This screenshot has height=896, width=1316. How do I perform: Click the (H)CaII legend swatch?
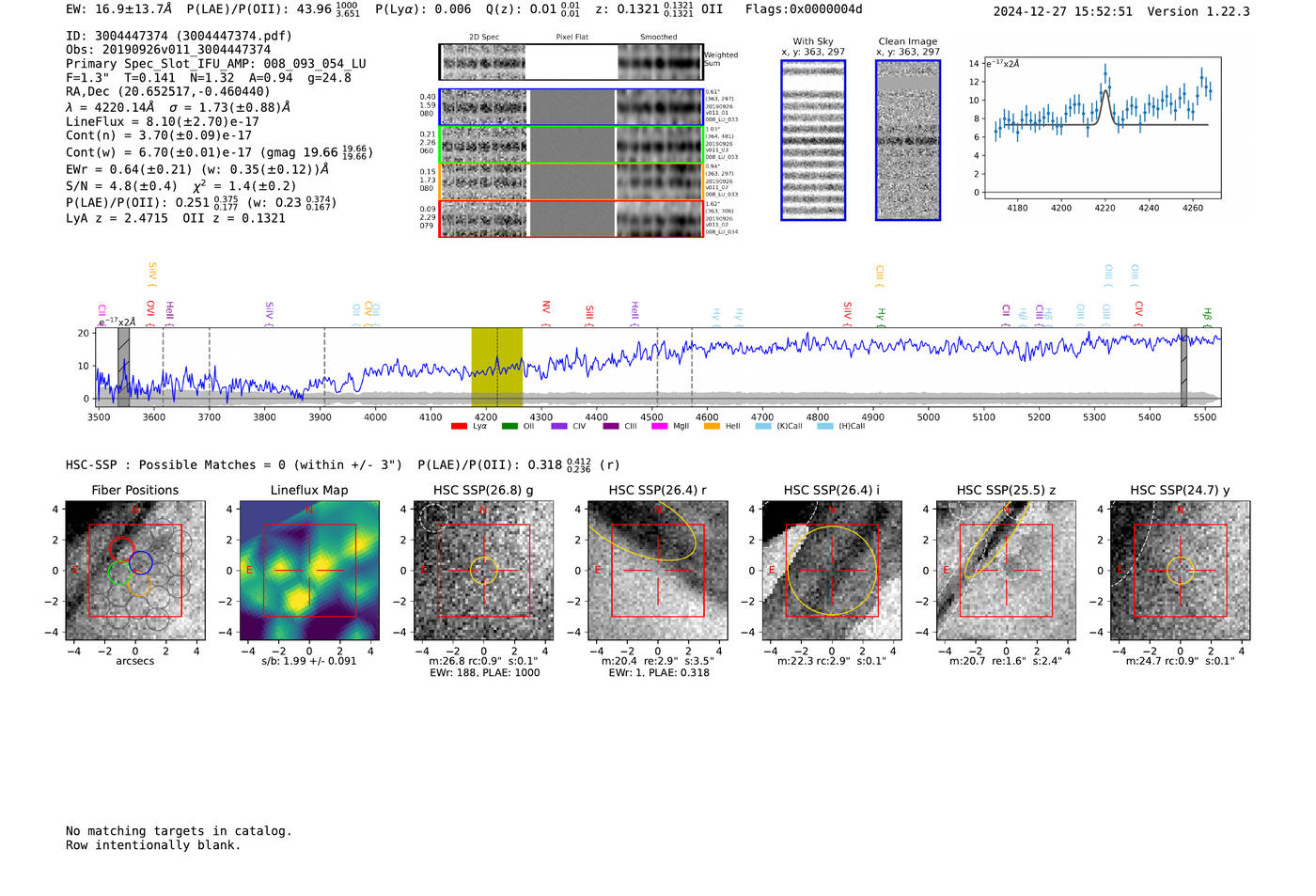click(x=825, y=426)
